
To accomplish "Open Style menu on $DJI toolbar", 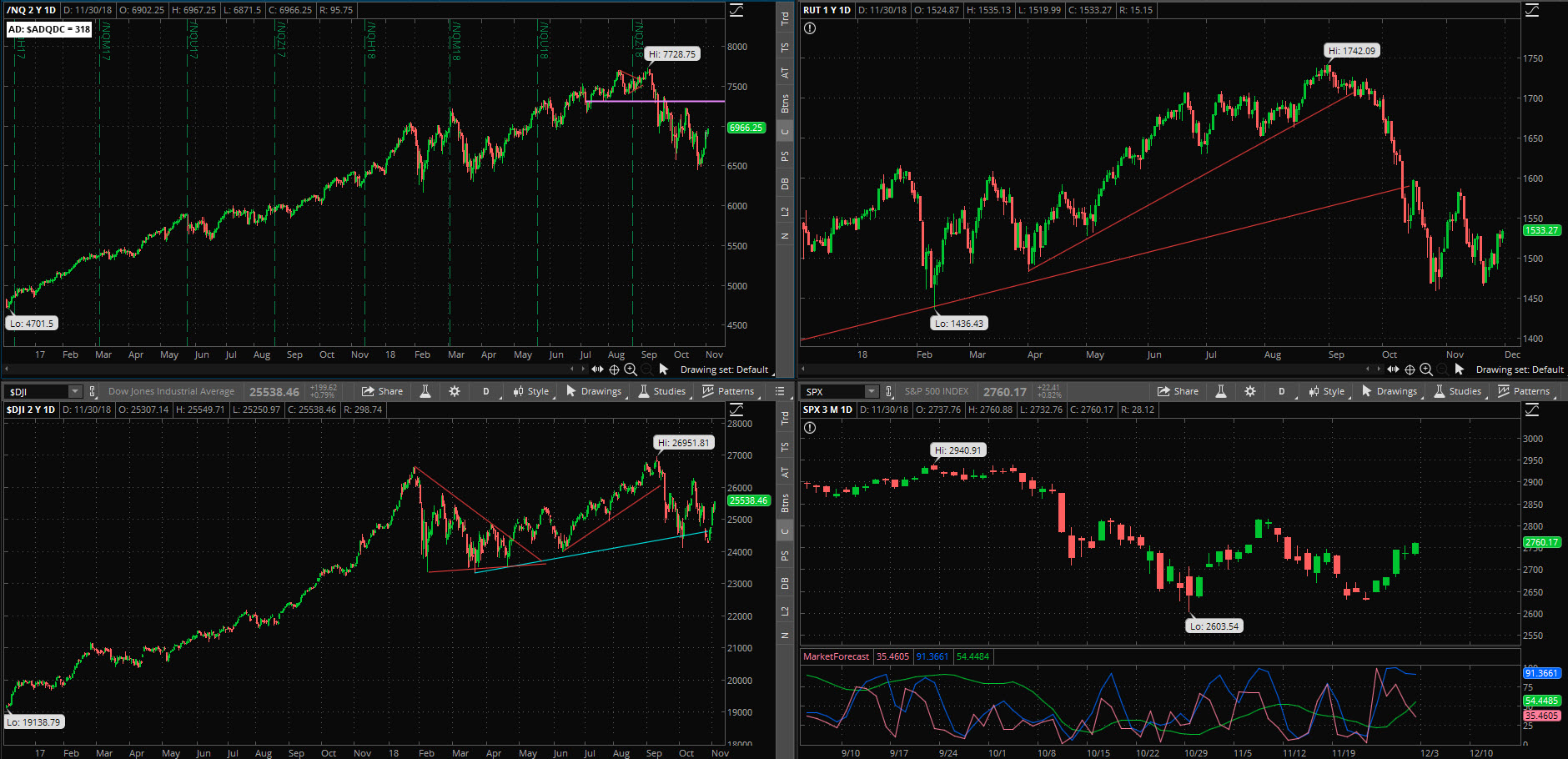I will click(x=531, y=391).
